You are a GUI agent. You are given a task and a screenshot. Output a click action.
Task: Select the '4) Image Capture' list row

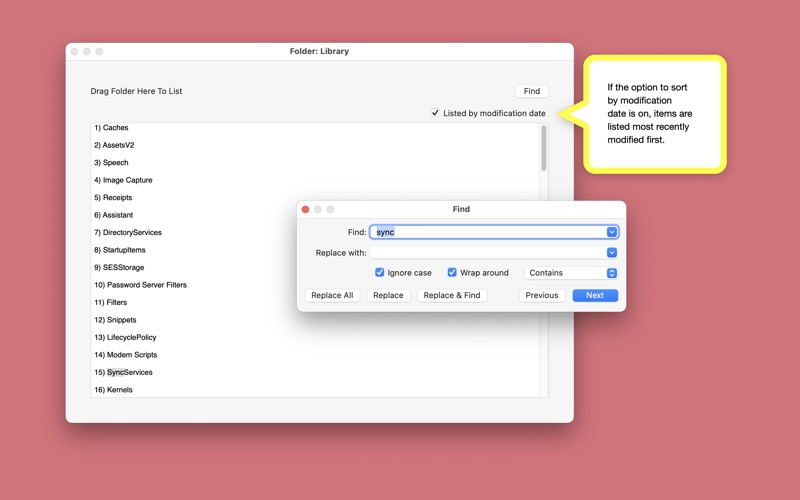315,180
